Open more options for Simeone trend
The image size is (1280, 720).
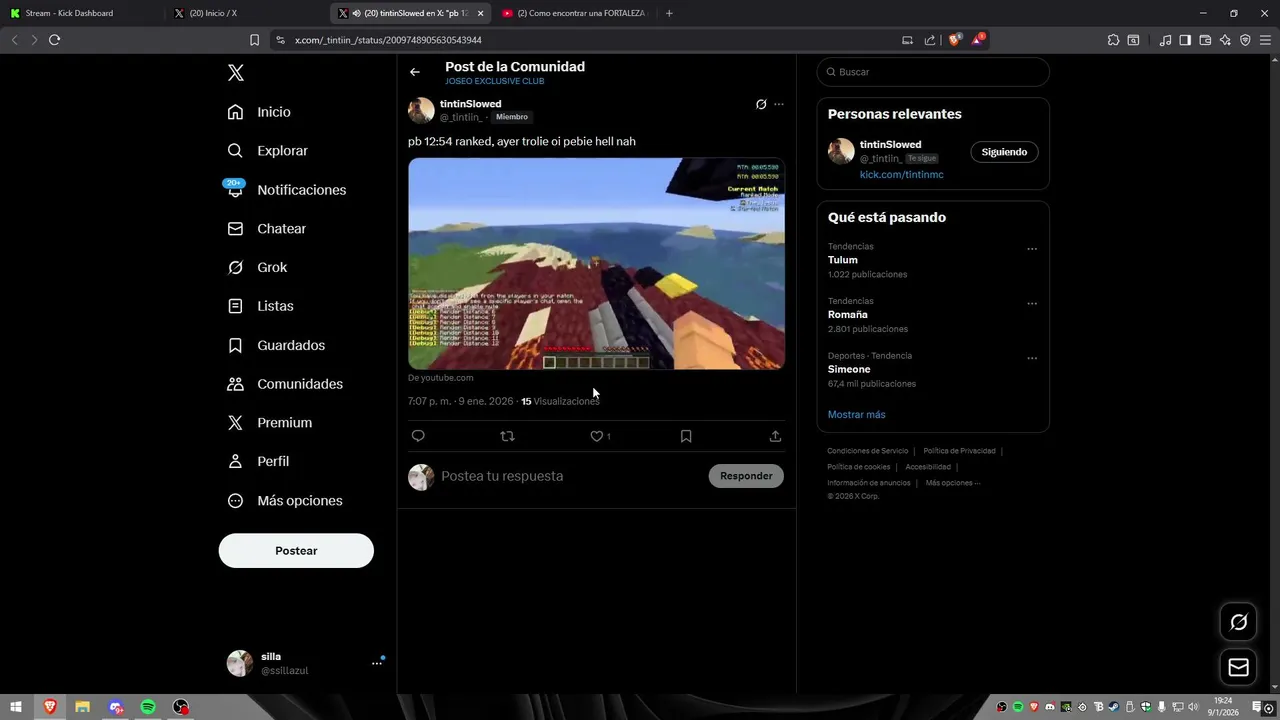(x=1032, y=358)
